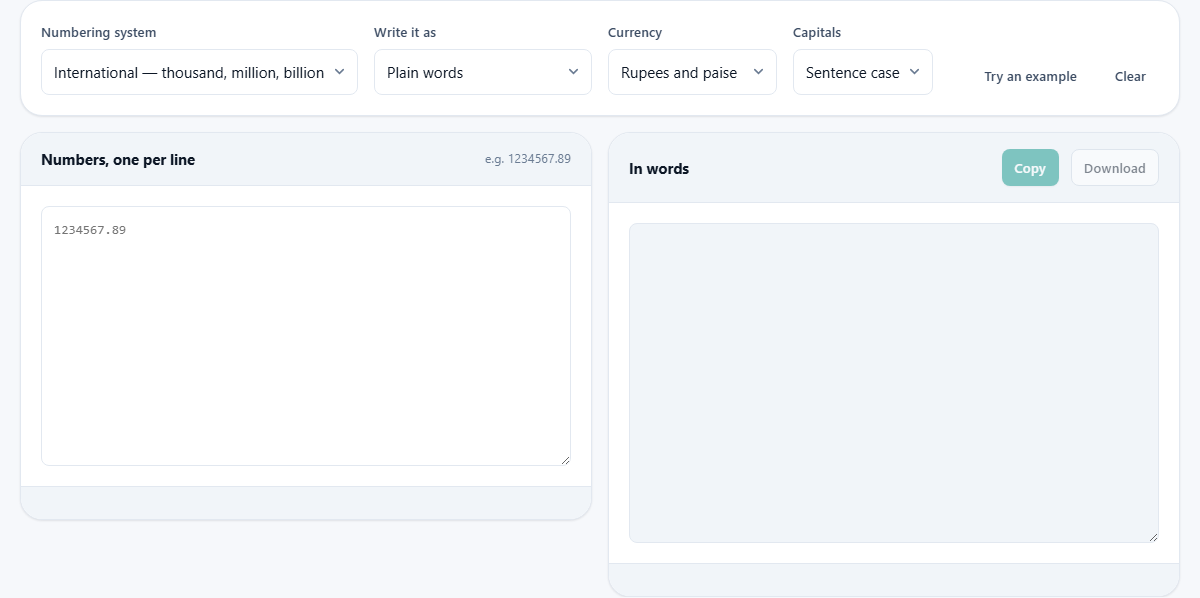This screenshot has width=1200, height=598.
Task: Click the 'Capitals' label
Action: [817, 33]
